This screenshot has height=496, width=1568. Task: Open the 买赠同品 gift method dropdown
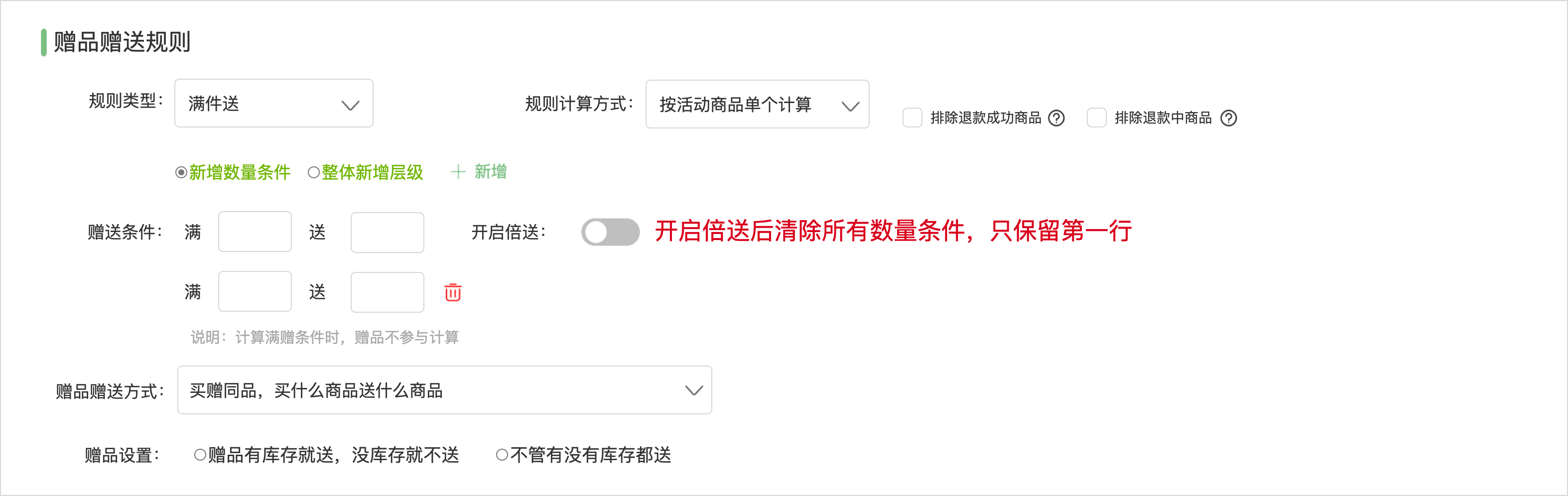coord(444,390)
